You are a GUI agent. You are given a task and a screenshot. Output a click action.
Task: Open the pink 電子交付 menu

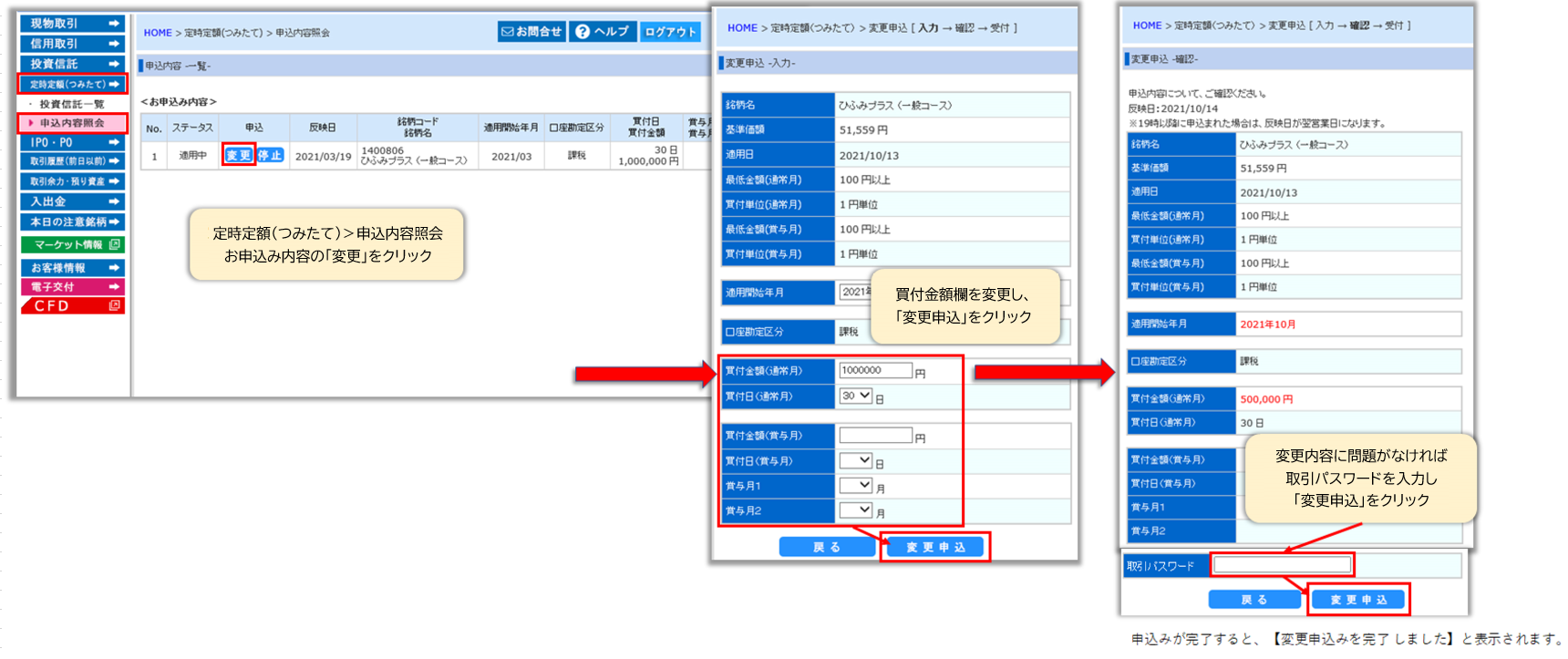coord(72,286)
